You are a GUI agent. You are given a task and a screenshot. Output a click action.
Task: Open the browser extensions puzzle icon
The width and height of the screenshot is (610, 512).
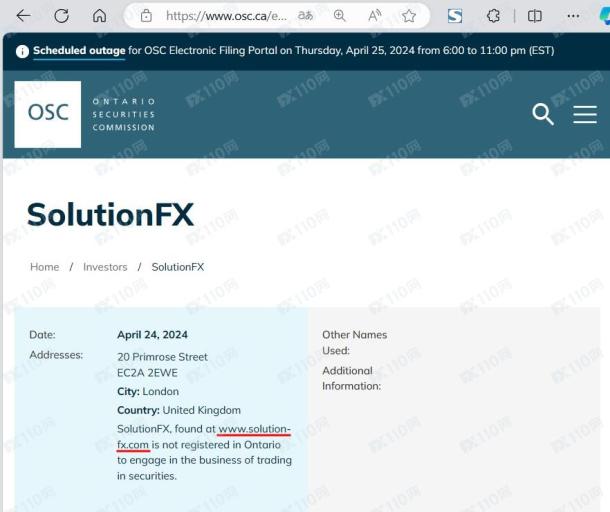[x=493, y=16]
